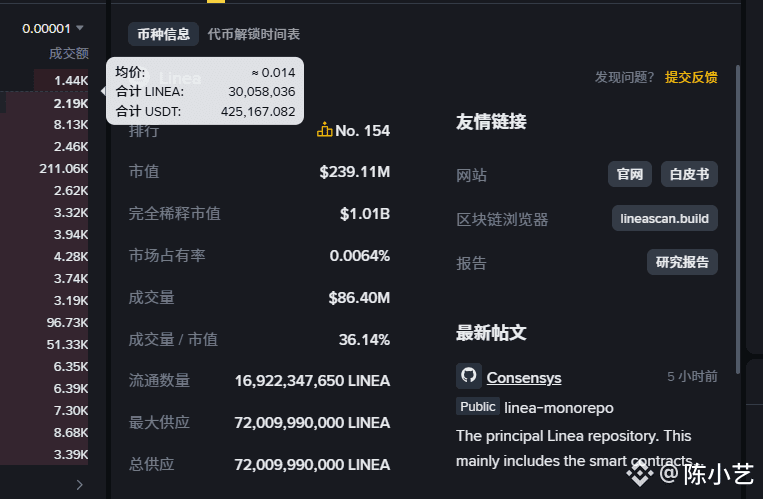Open the lineascan.build explorer button
This screenshot has height=499, width=763.
(x=665, y=218)
